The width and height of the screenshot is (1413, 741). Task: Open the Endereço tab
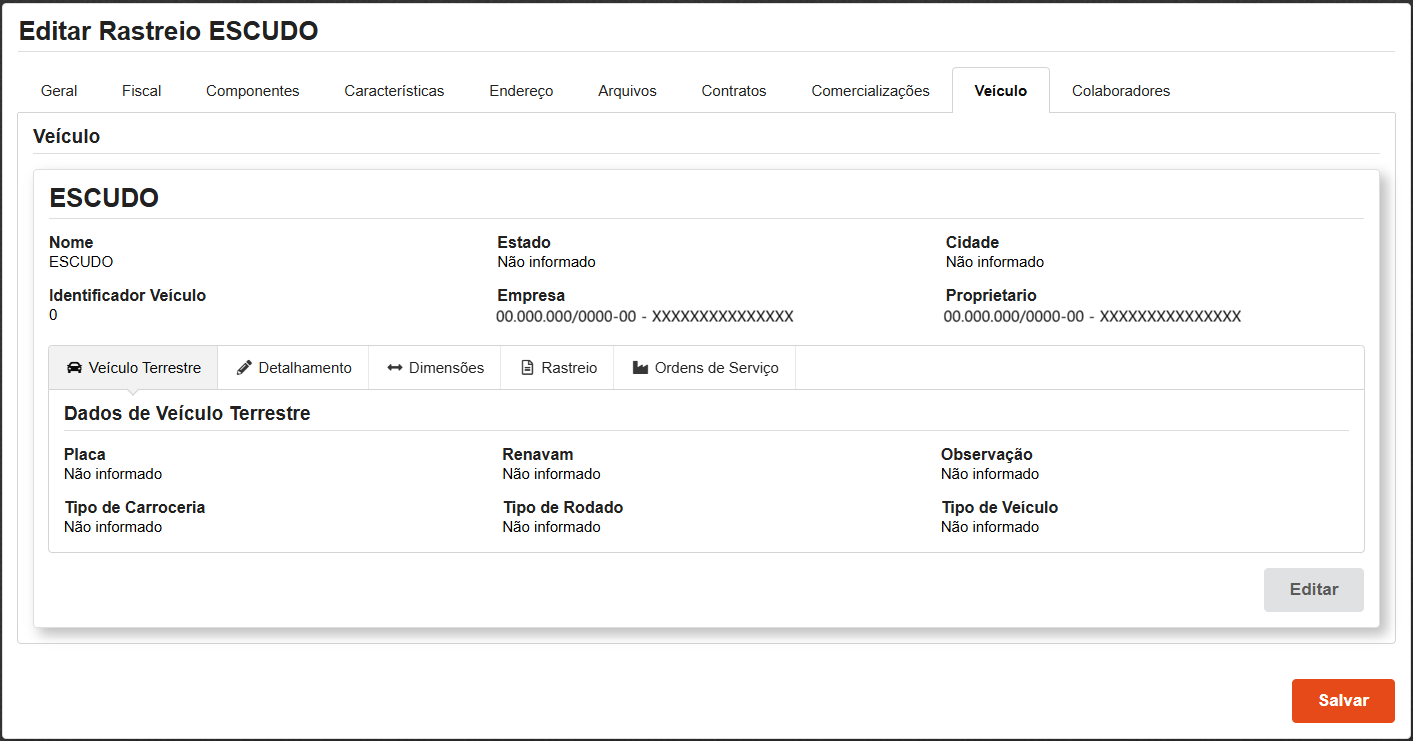coord(521,91)
